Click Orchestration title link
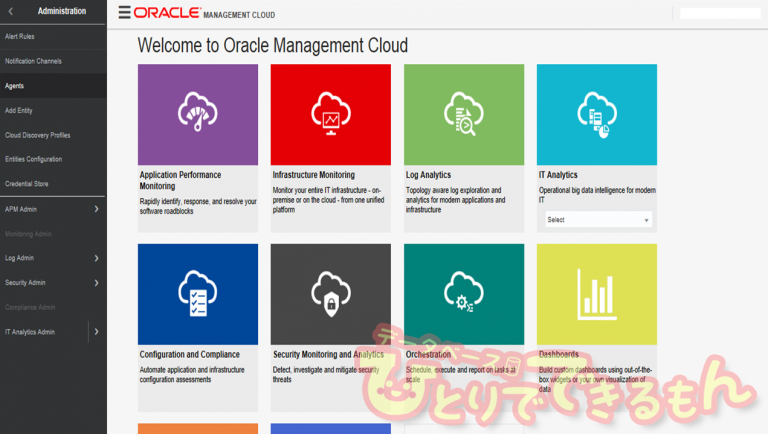The height and width of the screenshot is (434, 768). click(428, 354)
